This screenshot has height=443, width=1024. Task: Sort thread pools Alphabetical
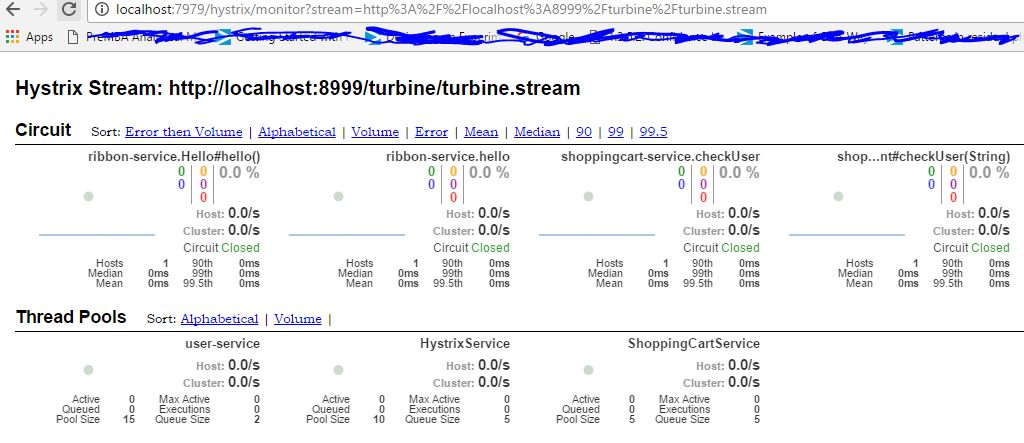click(x=219, y=319)
